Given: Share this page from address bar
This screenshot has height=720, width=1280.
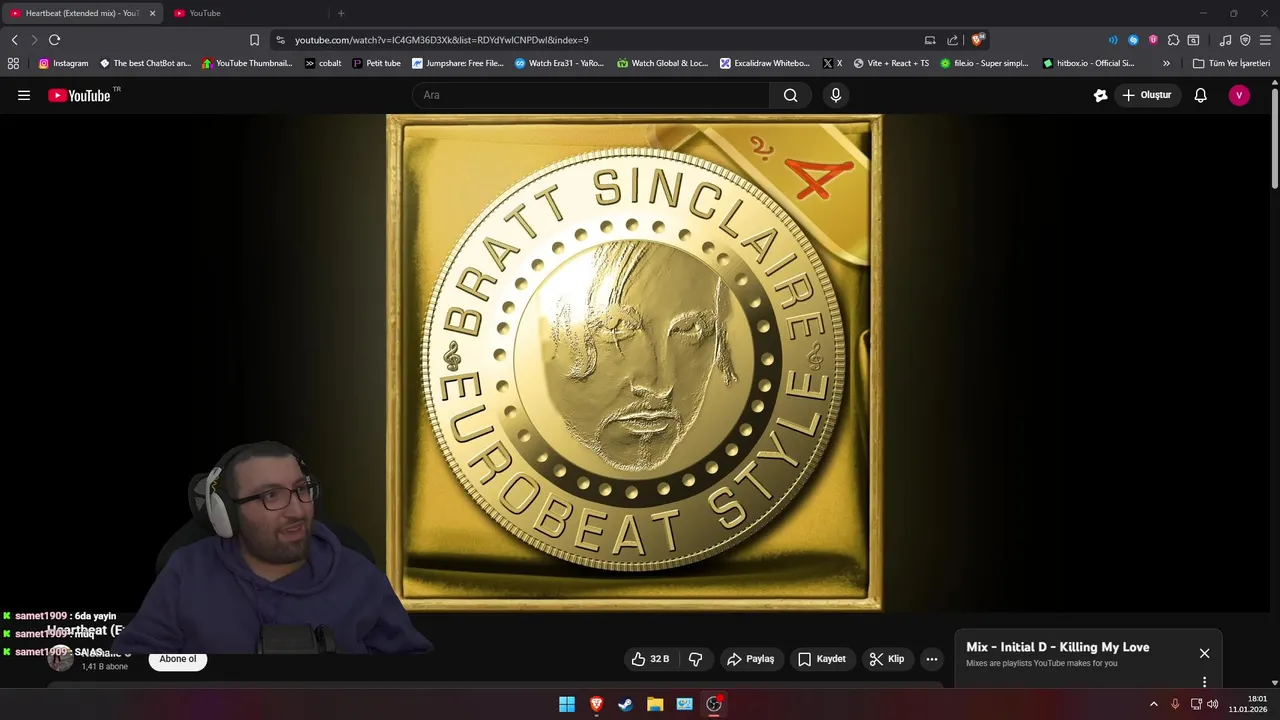Looking at the screenshot, I should coord(953,40).
